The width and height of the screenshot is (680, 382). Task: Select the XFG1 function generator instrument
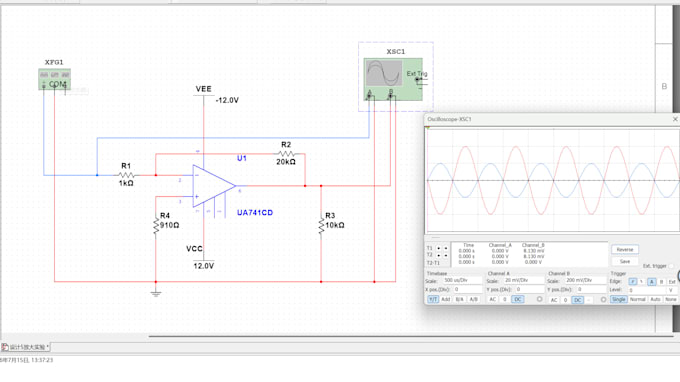click(54, 79)
